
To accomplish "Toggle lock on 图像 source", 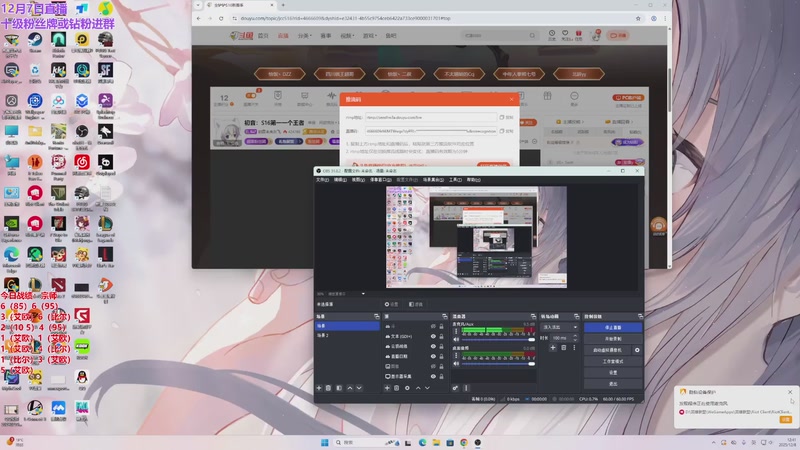I will [441, 366].
